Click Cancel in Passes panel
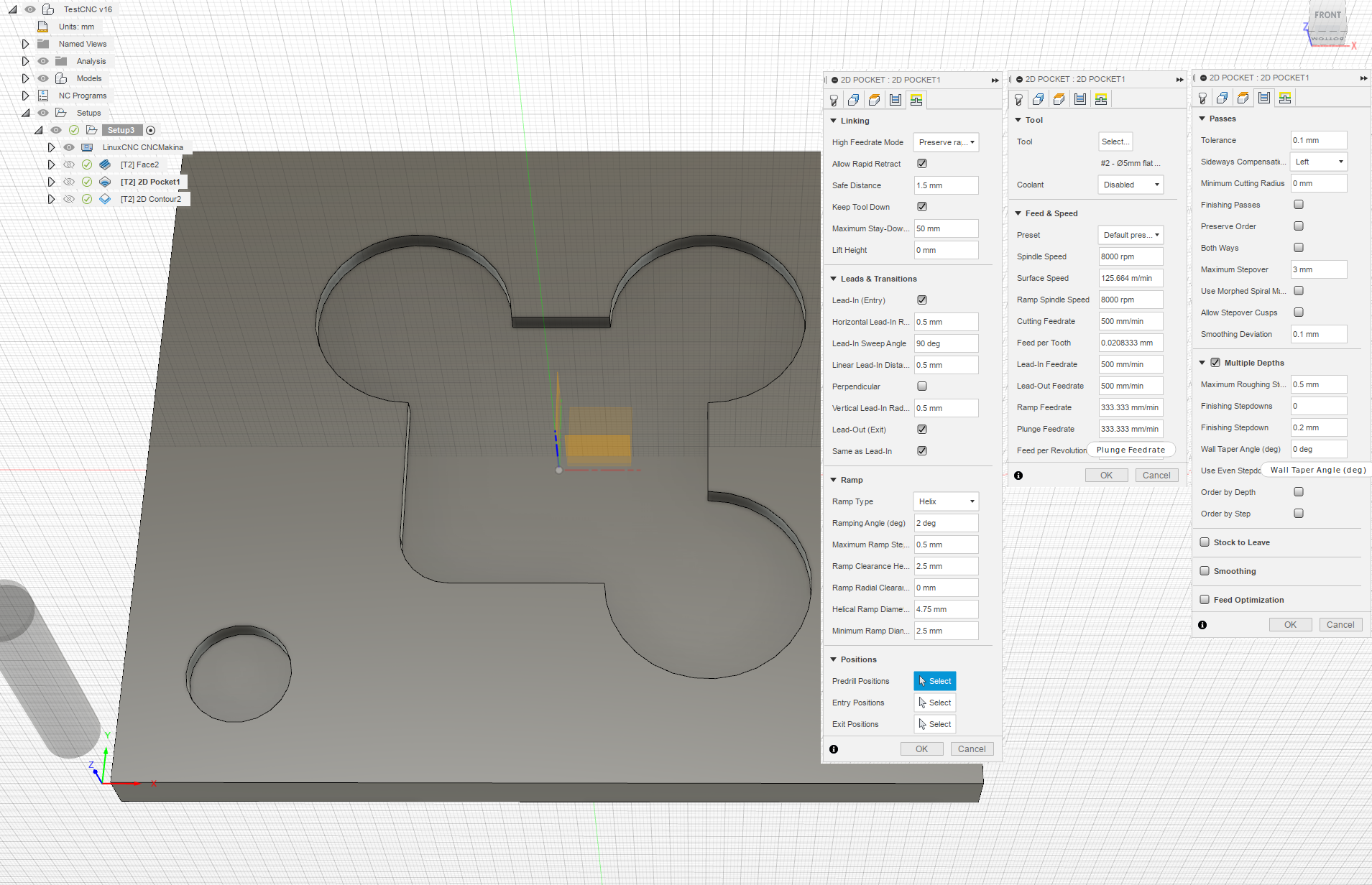This screenshot has height=885, width=1372. click(x=1340, y=625)
